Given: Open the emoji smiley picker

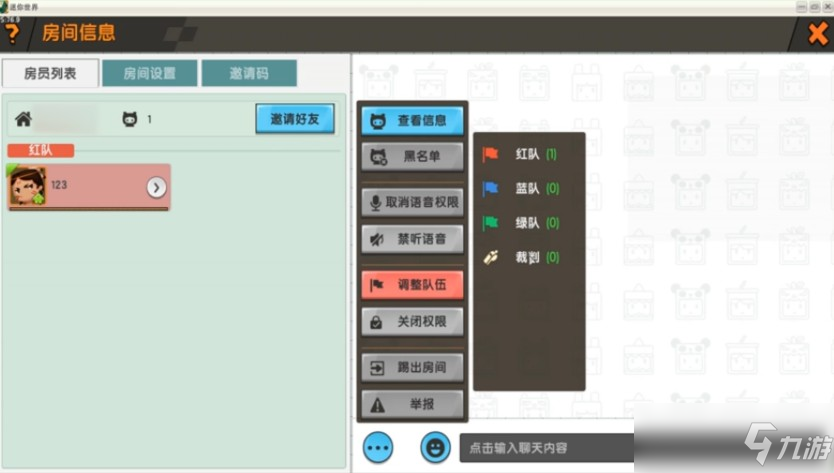Looking at the screenshot, I should (x=435, y=447).
